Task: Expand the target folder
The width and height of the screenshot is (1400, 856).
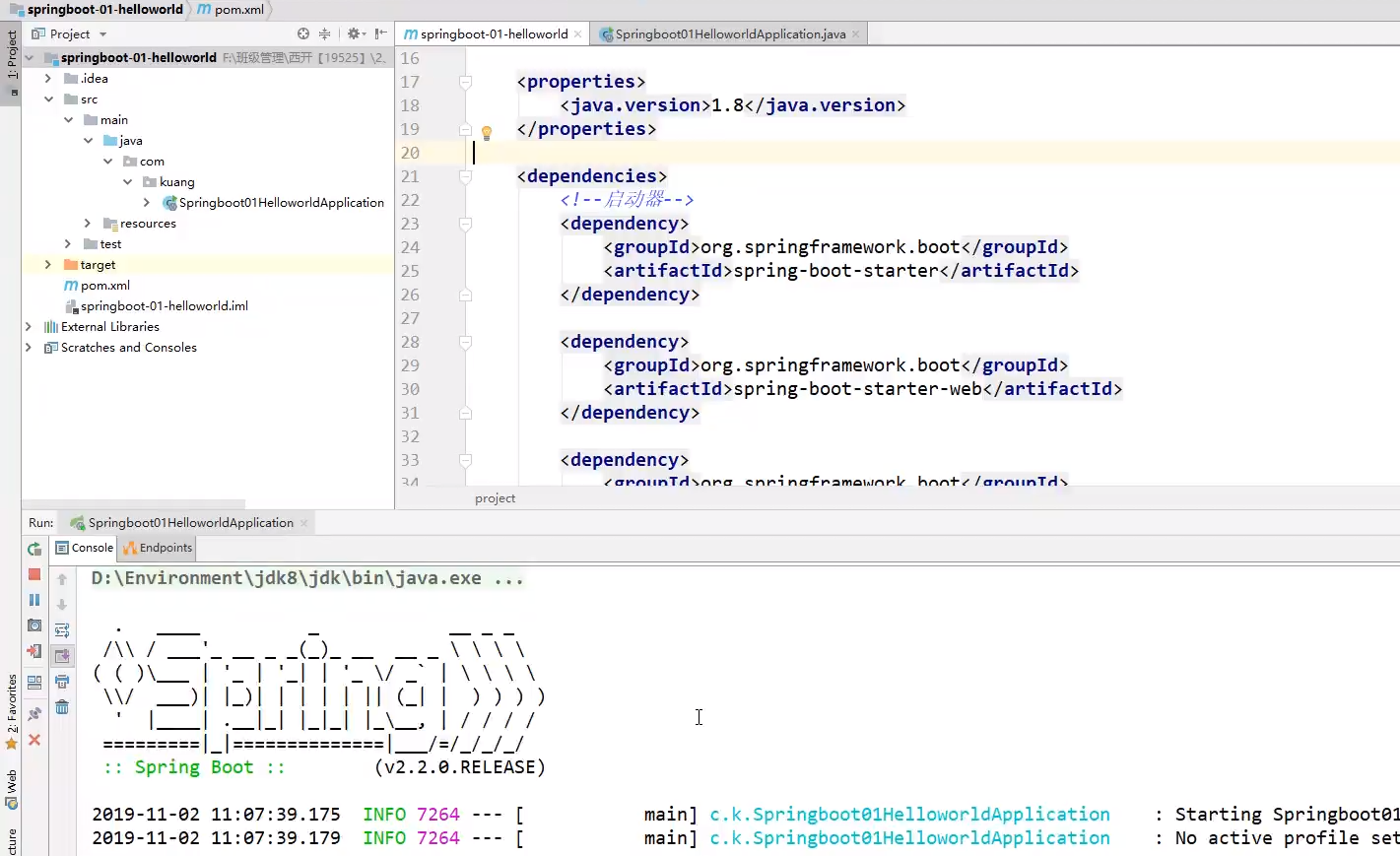Action: click(47, 265)
